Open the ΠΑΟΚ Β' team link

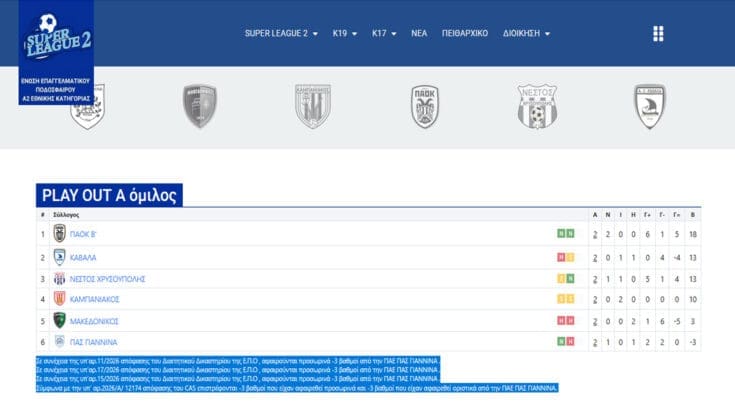click(83, 234)
